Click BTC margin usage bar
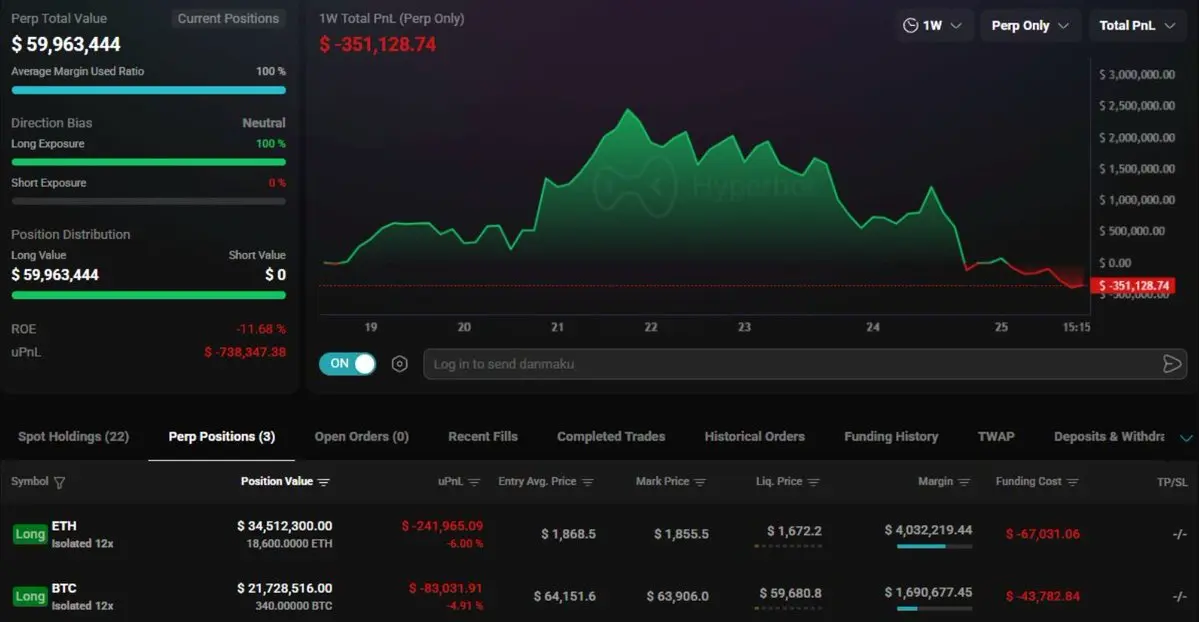 click(x=934, y=608)
